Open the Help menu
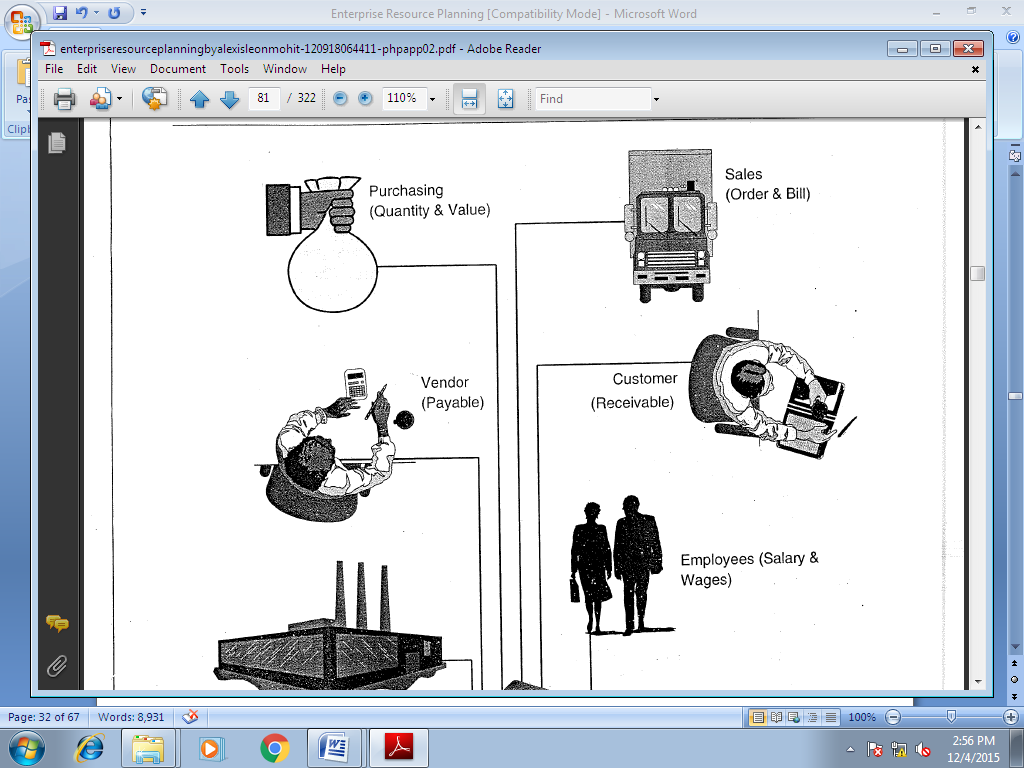 click(333, 69)
